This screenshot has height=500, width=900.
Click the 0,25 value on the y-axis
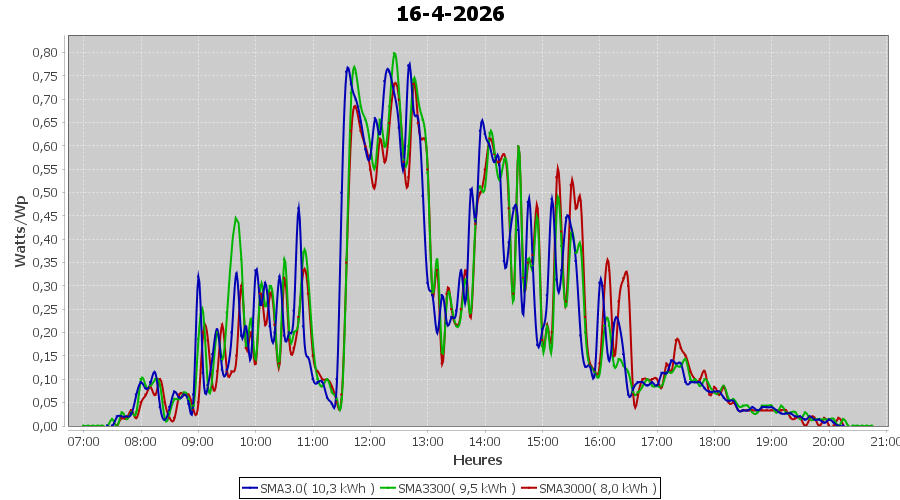pyautogui.click(x=46, y=309)
